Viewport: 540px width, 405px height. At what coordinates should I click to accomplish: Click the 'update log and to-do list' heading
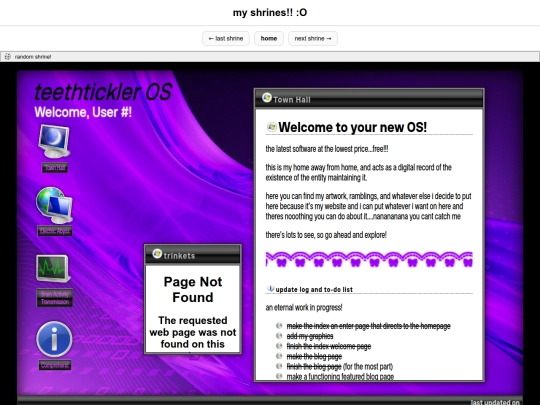coord(314,290)
